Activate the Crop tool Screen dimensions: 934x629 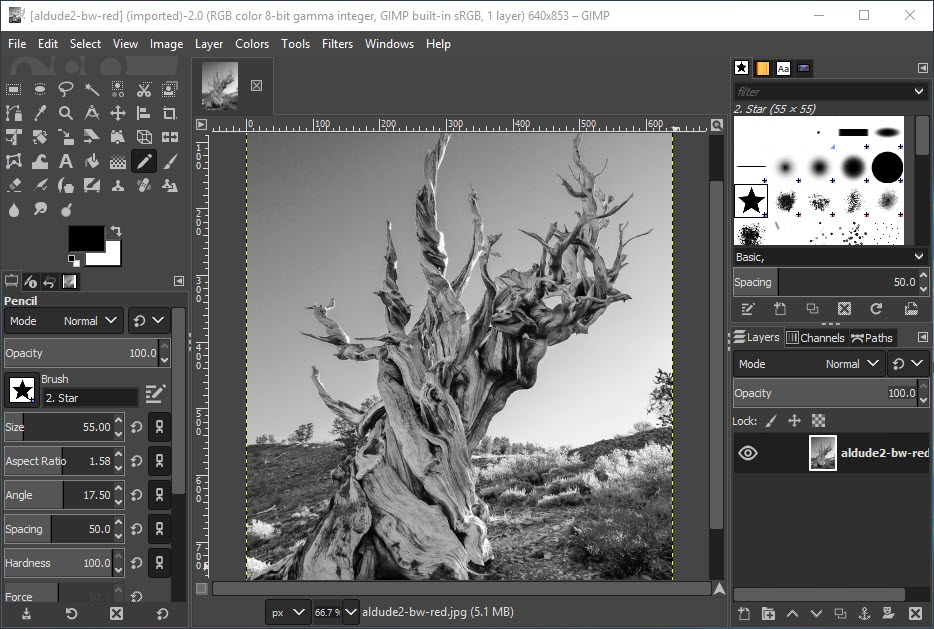(170, 113)
